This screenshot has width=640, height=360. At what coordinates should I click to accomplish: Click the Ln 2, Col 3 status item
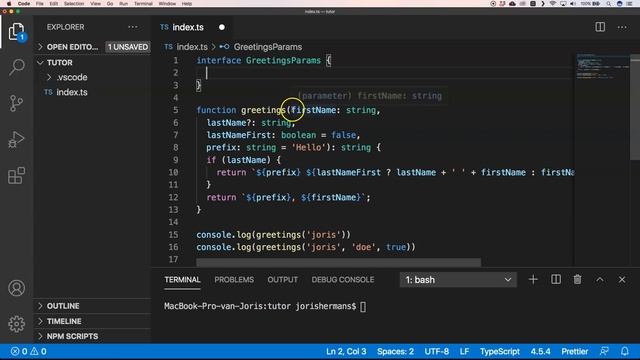(346, 351)
